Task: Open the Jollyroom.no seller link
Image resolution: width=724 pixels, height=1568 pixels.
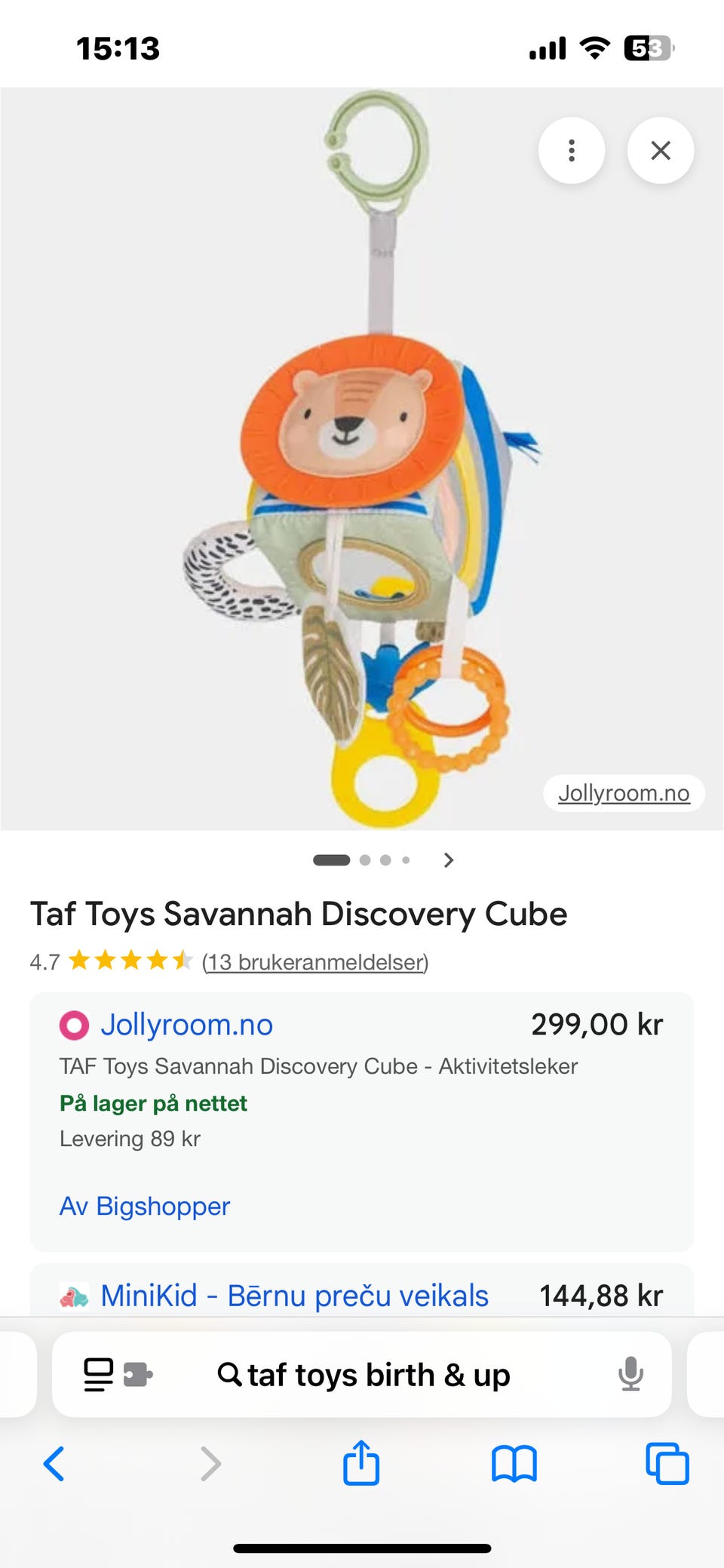Action: [186, 1025]
